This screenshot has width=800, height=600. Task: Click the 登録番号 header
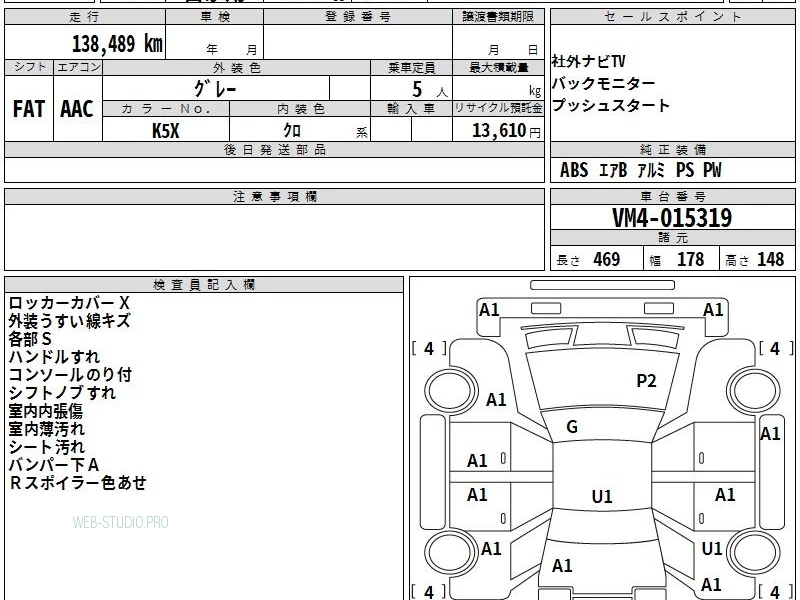coord(358,17)
